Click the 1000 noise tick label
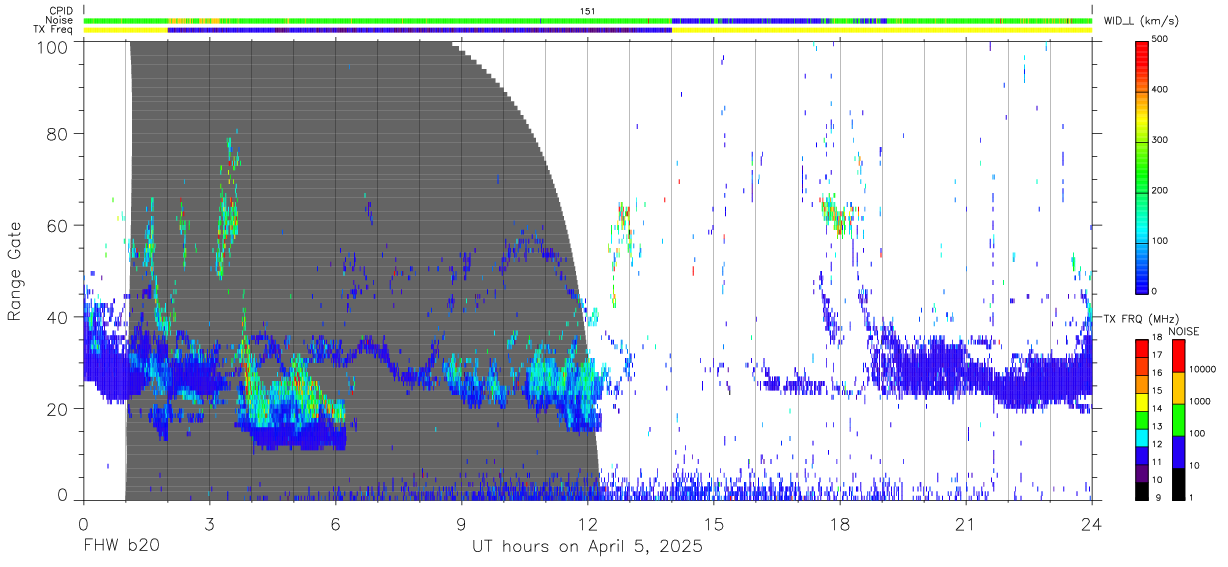The image size is (1228, 567). [x=1198, y=401]
